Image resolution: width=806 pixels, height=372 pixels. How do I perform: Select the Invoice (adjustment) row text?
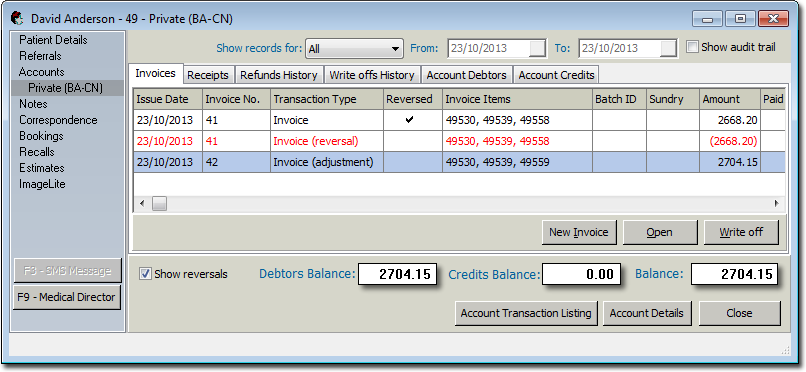tap(323, 162)
